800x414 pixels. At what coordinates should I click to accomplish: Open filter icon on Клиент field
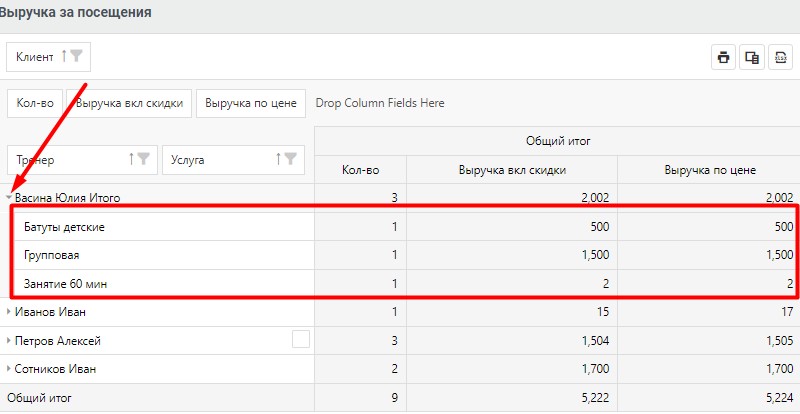pyautogui.click(x=77, y=56)
